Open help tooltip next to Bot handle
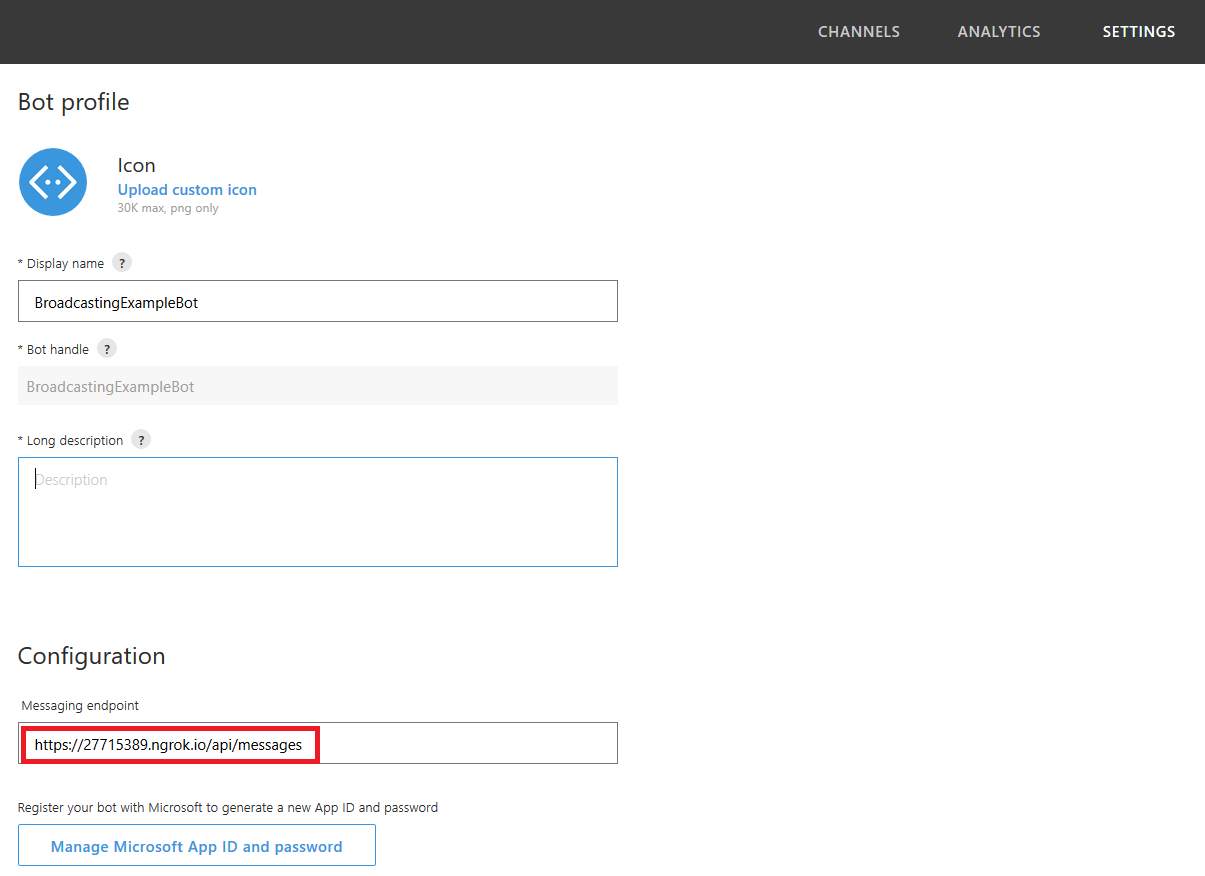1205x876 pixels. [x=107, y=349]
